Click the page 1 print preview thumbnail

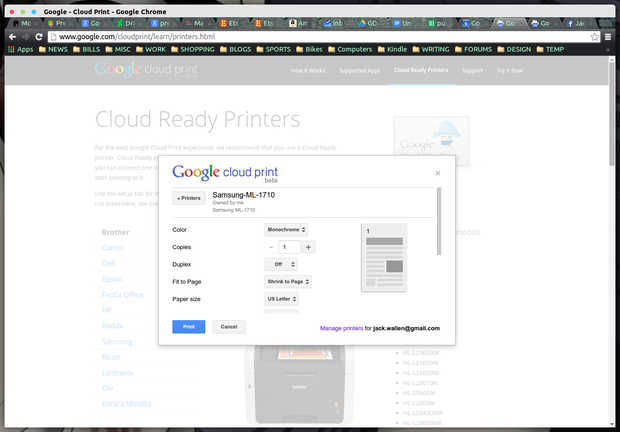tap(384, 258)
